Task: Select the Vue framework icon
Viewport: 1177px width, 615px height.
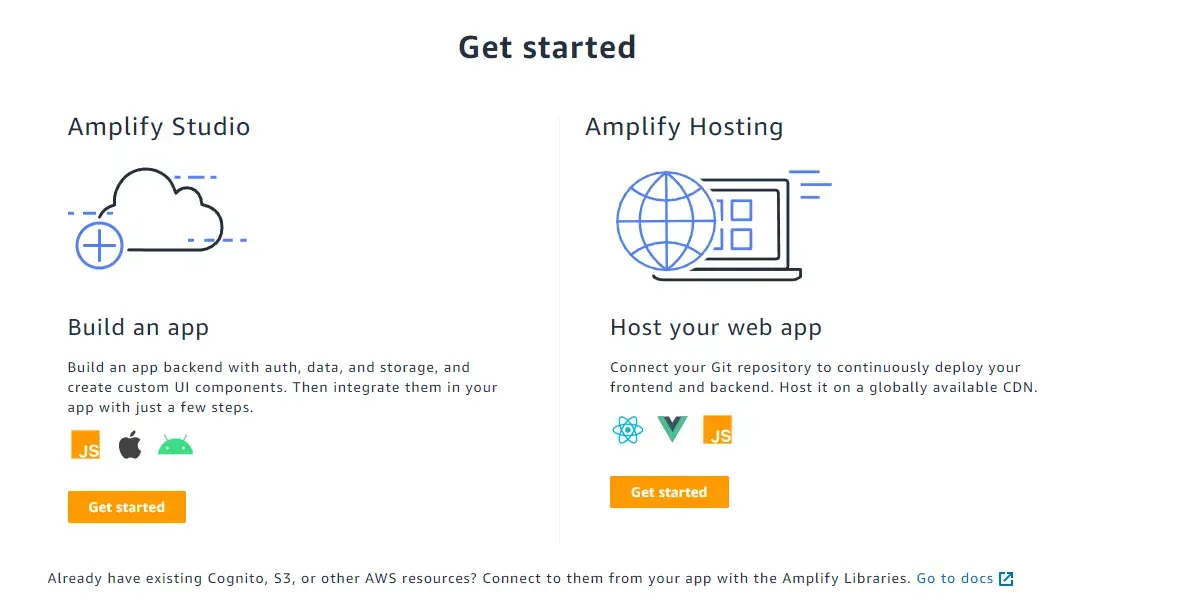Action: (671, 429)
